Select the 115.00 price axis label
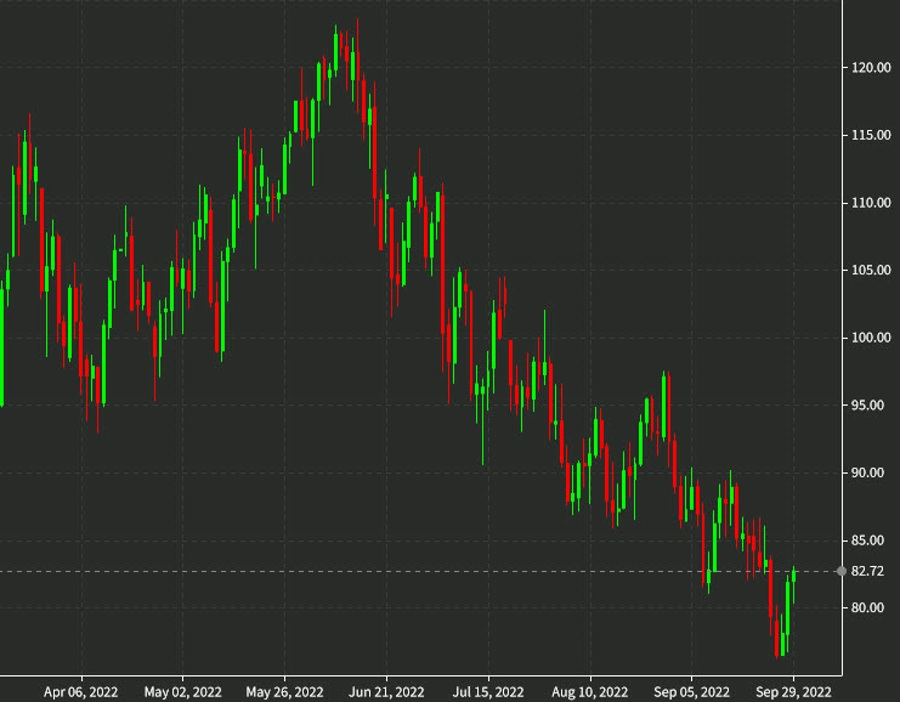The image size is (900, 702). tap(871, 135)
